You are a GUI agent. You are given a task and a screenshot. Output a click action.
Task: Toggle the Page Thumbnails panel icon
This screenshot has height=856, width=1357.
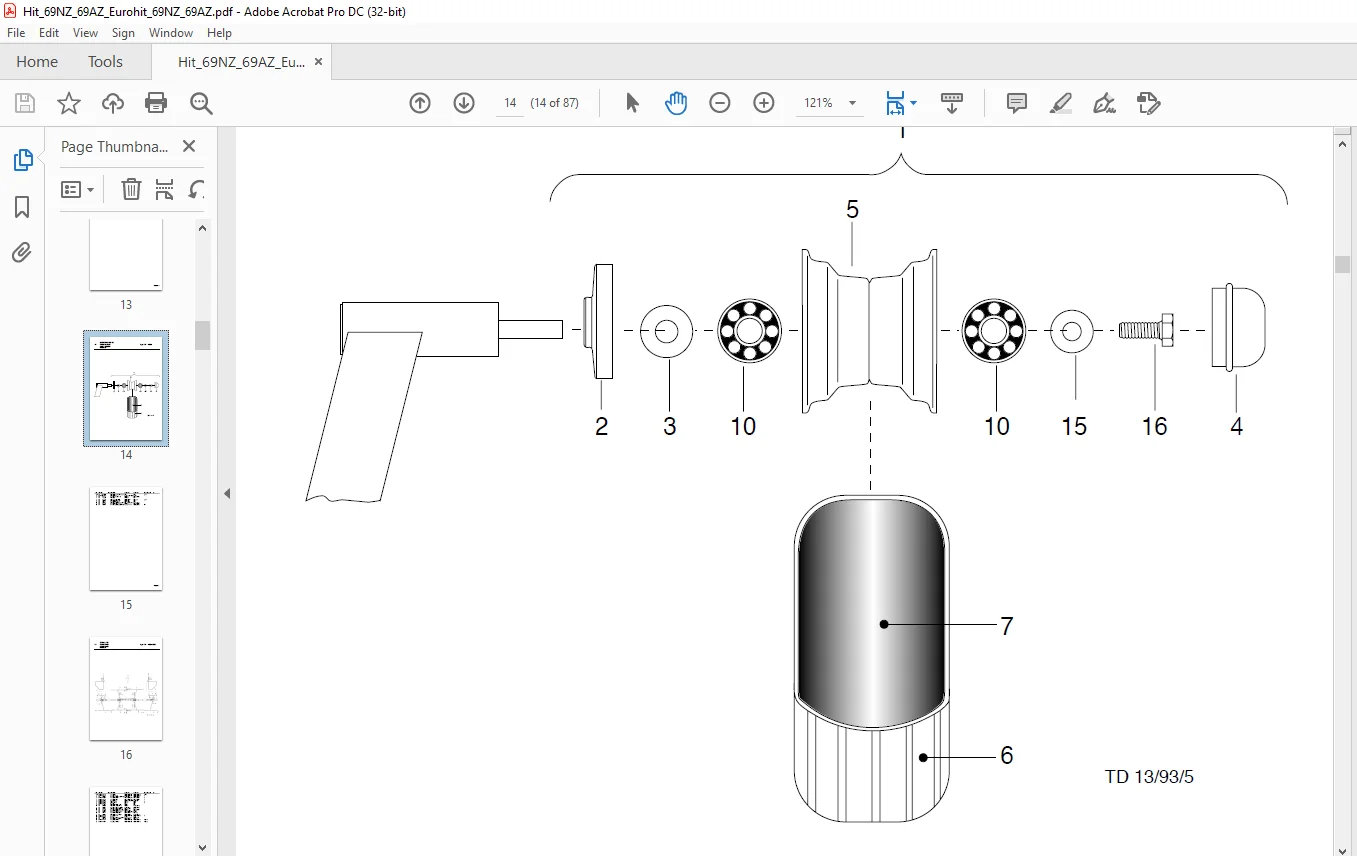click(x=22, y=160)
